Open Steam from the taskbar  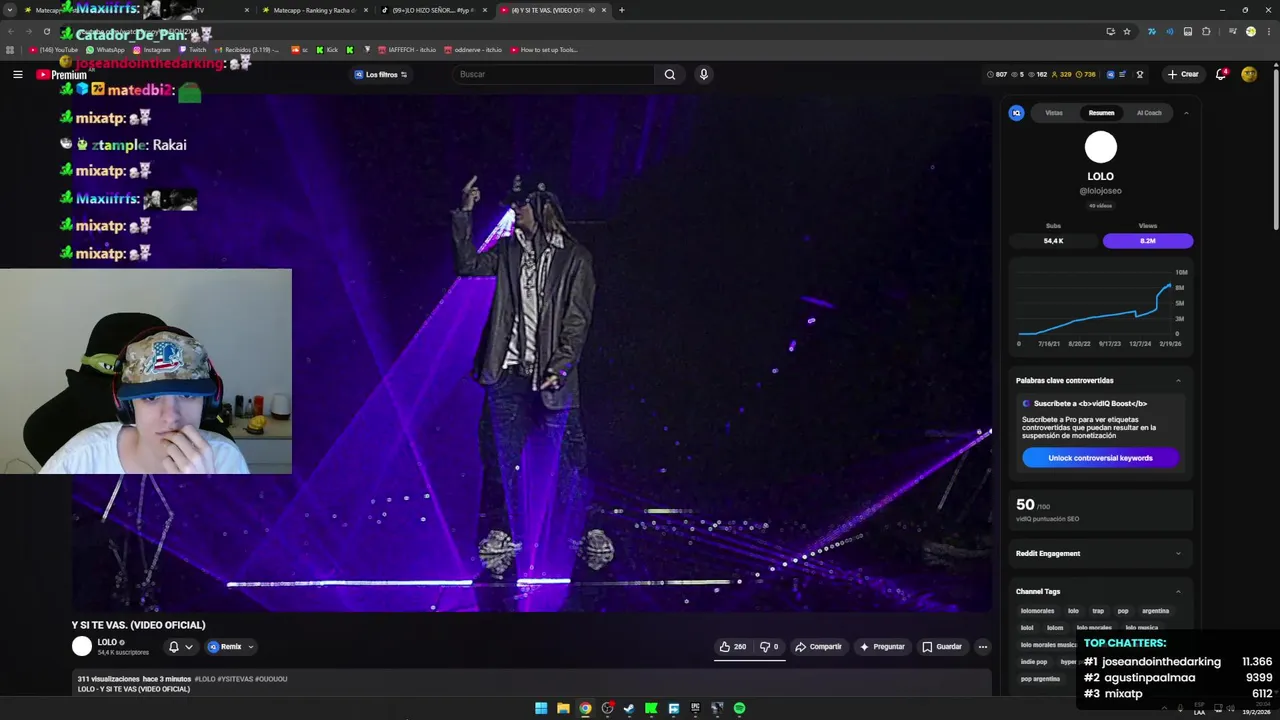click(629, 708)
